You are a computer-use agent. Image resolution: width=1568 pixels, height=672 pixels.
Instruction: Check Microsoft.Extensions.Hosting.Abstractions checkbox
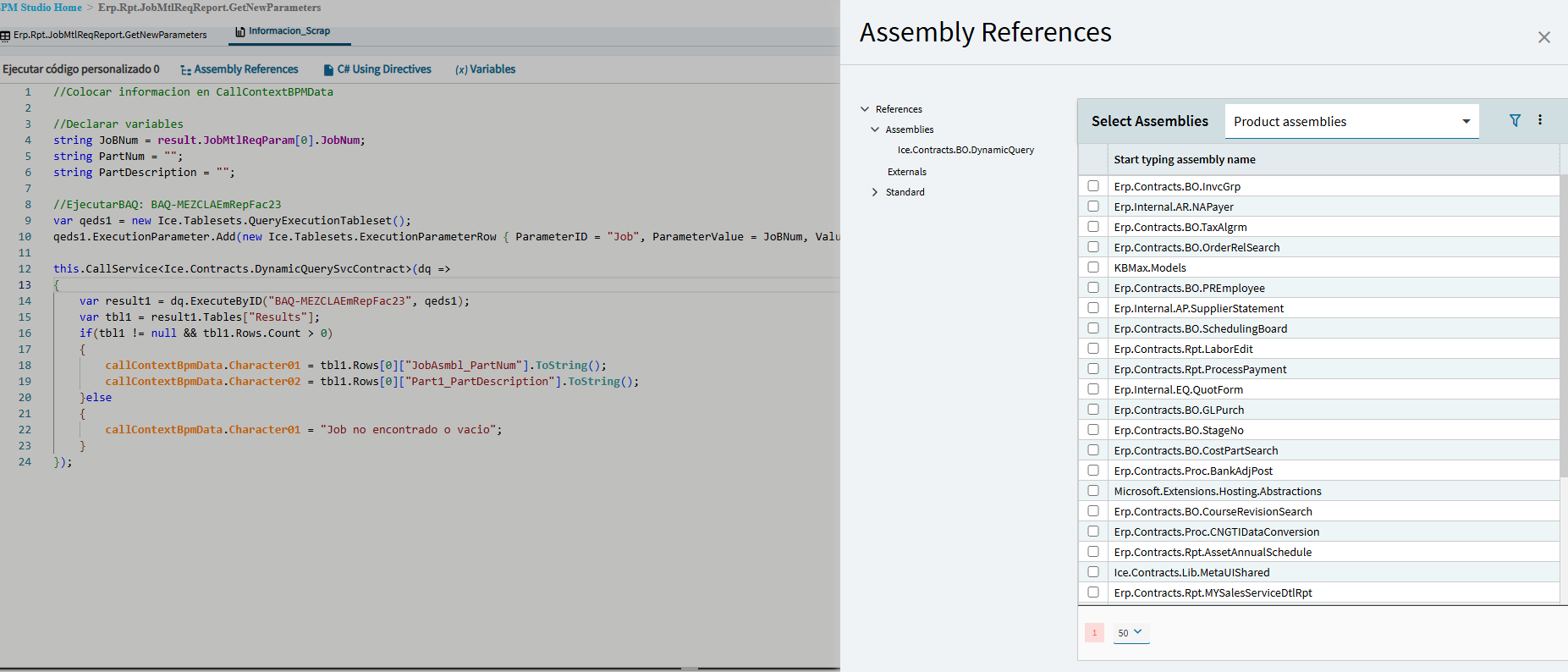click(x=1093, y=491)
